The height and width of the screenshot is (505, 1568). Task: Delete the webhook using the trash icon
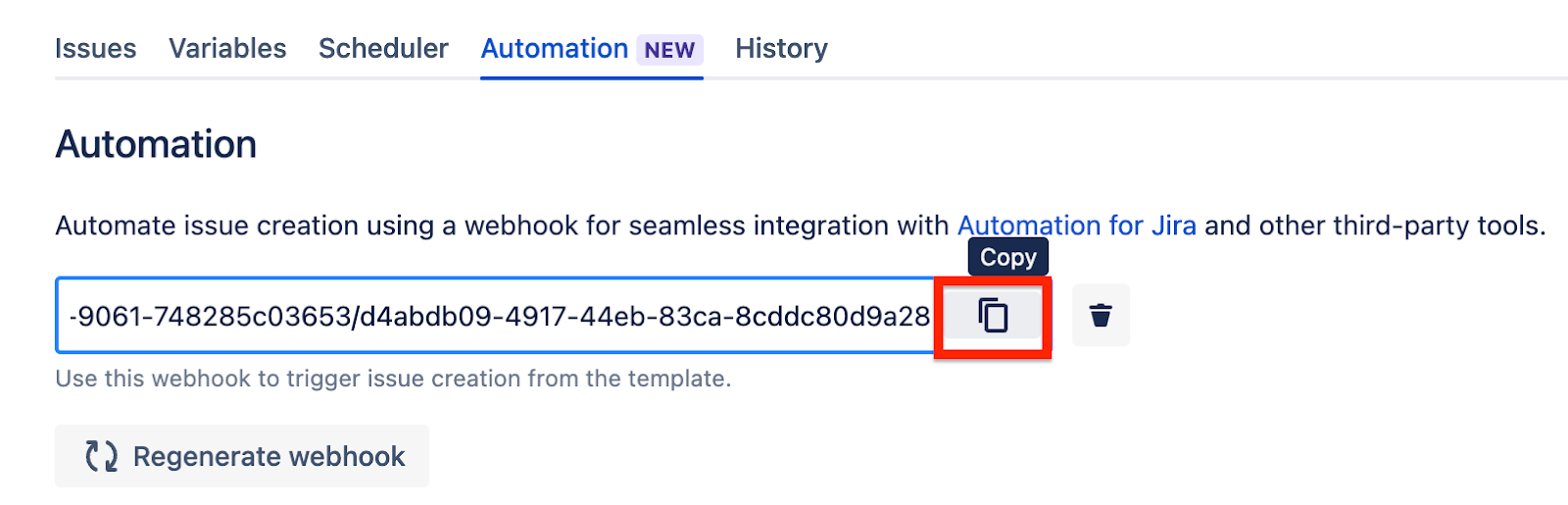point(1101,316)
